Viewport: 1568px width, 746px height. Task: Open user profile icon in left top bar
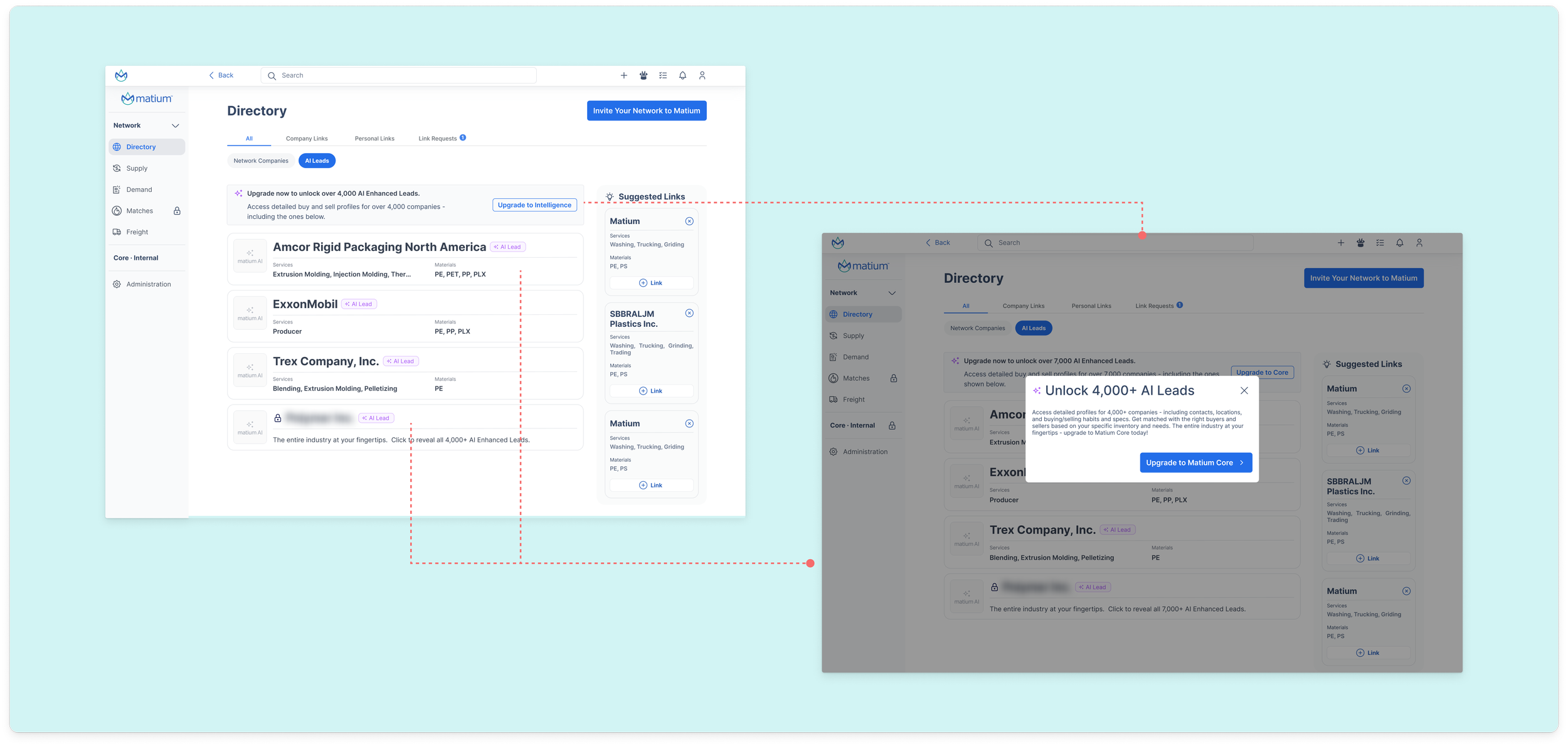702,75
